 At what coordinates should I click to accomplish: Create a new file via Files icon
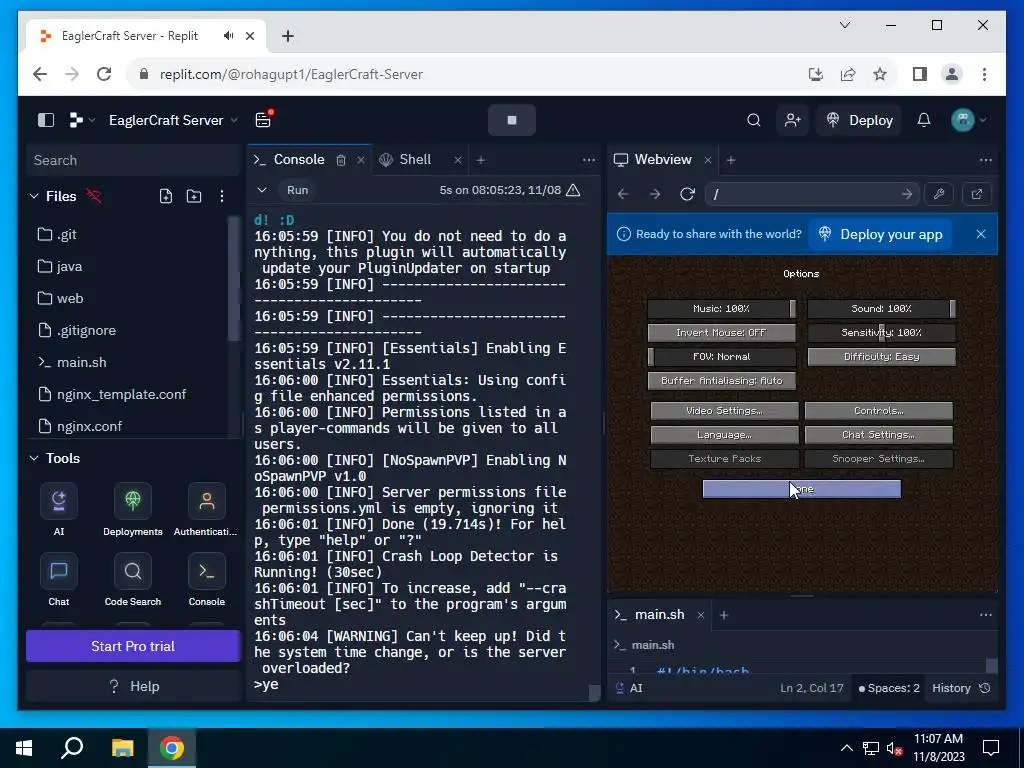tap(166, 196)
